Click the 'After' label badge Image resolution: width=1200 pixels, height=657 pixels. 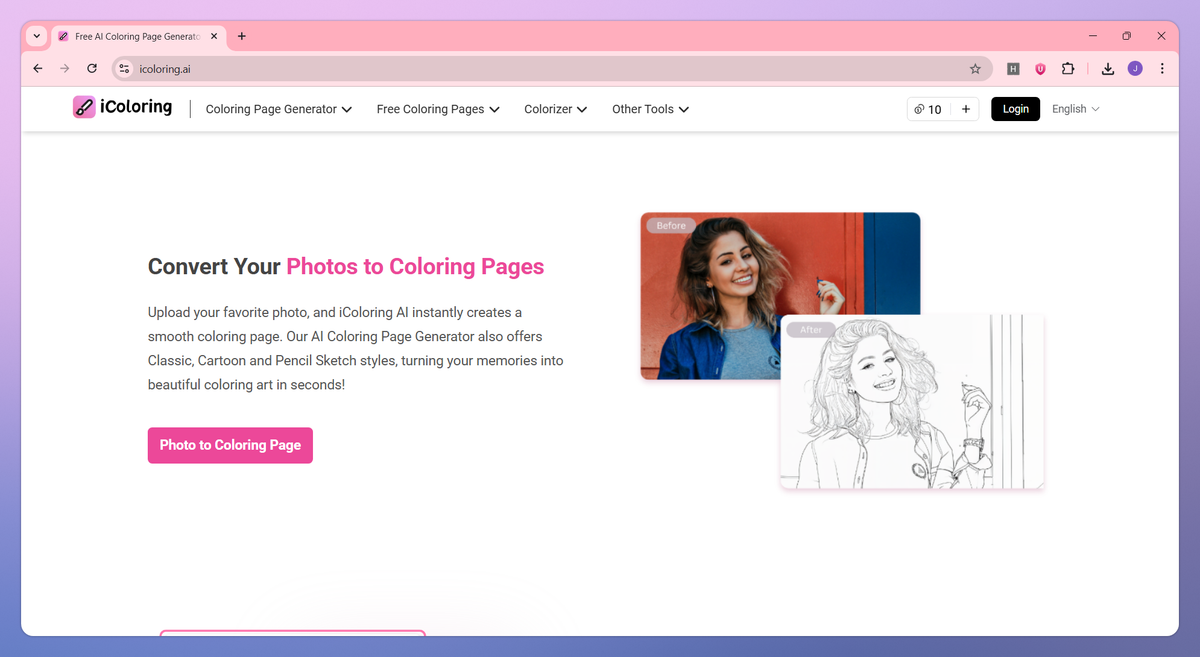[x=811, y=330]
